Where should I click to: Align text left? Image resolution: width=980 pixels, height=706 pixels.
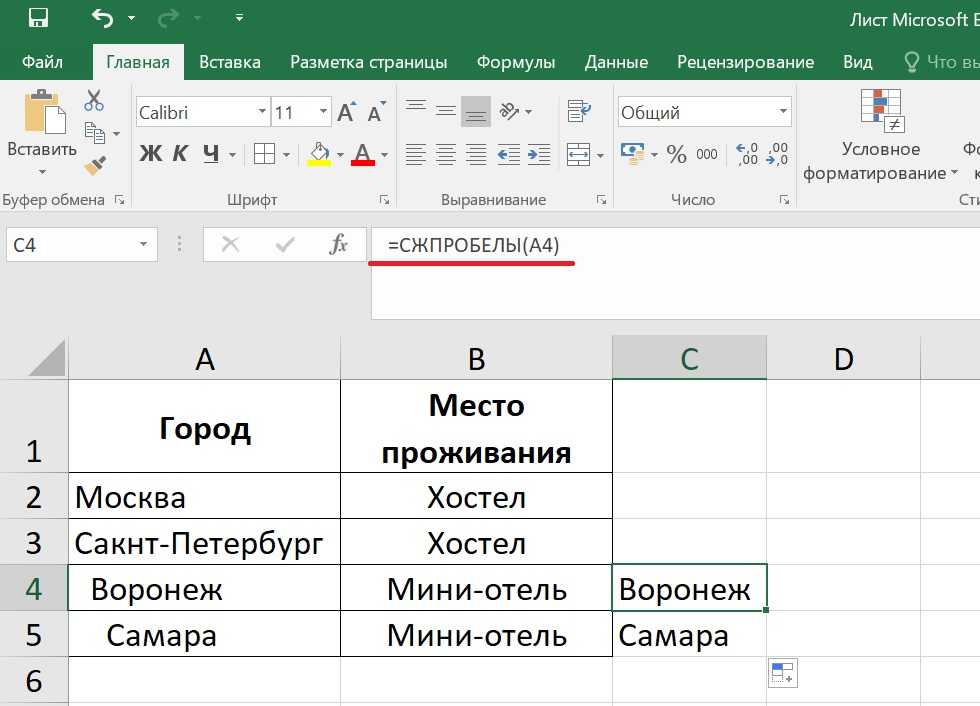coord(416,154)
